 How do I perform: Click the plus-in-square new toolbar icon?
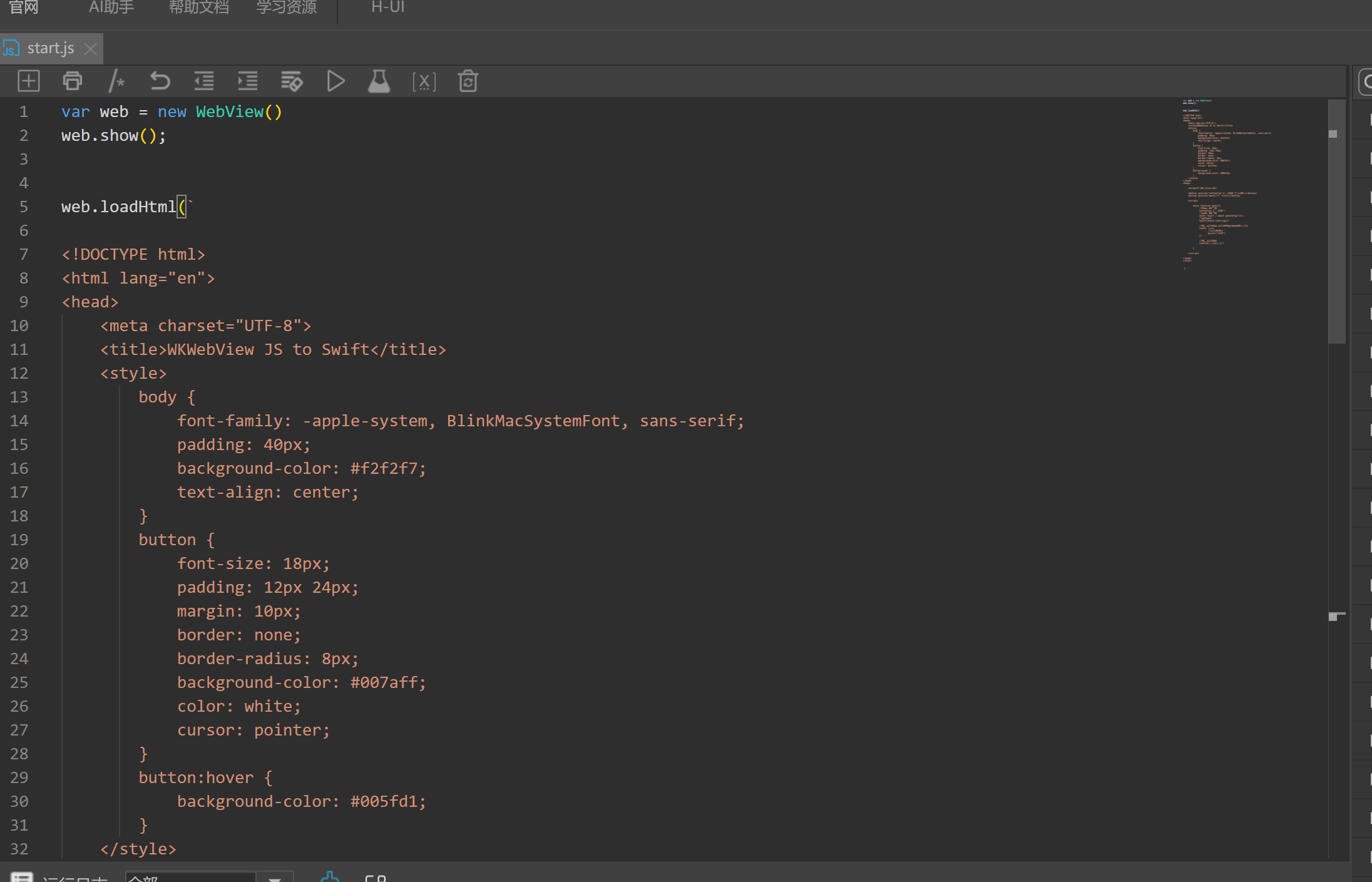[29, 81]
